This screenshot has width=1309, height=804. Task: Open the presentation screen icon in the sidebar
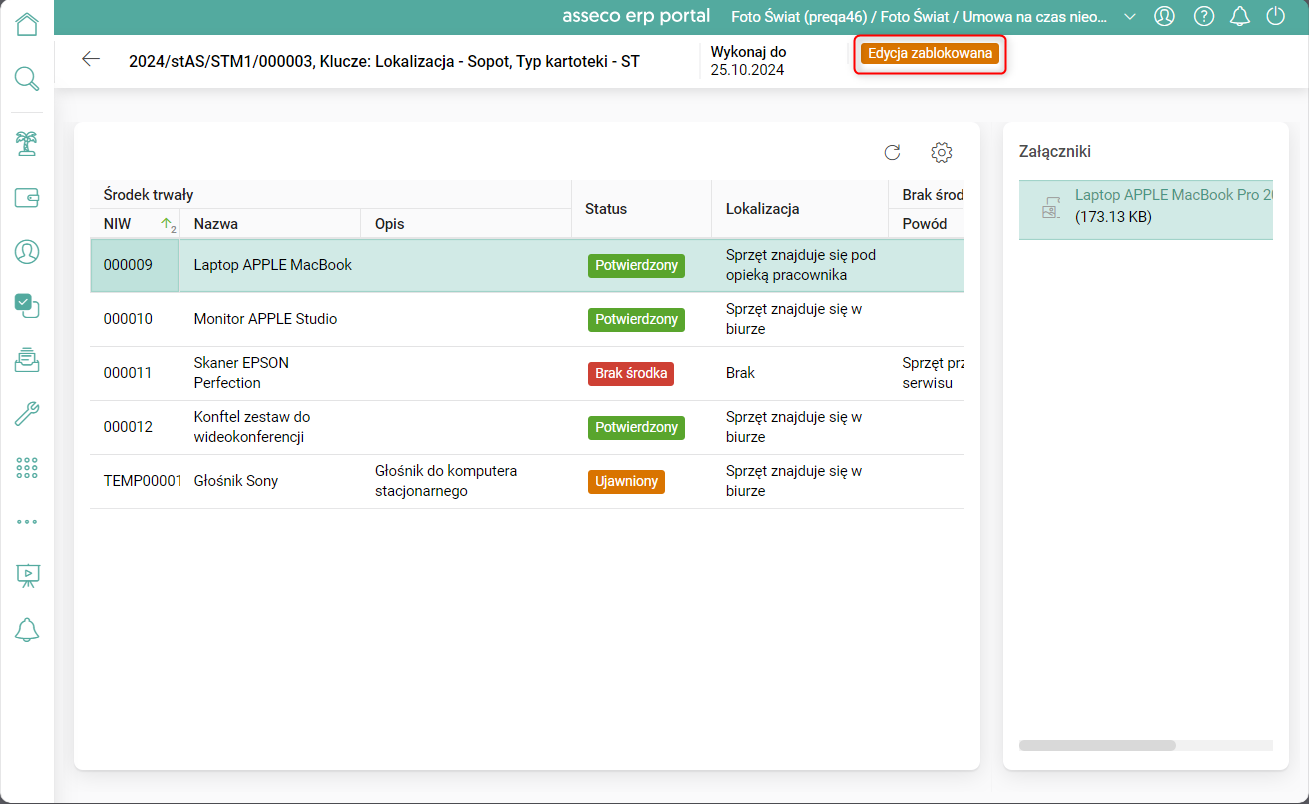[x=27, y=575]
